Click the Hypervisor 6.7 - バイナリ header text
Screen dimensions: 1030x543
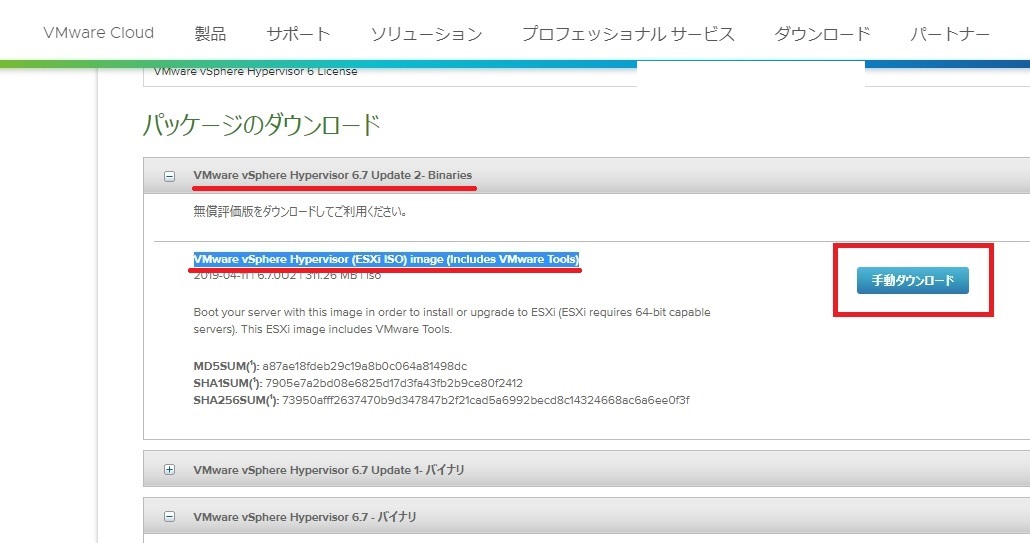click(x=305, y=517)
